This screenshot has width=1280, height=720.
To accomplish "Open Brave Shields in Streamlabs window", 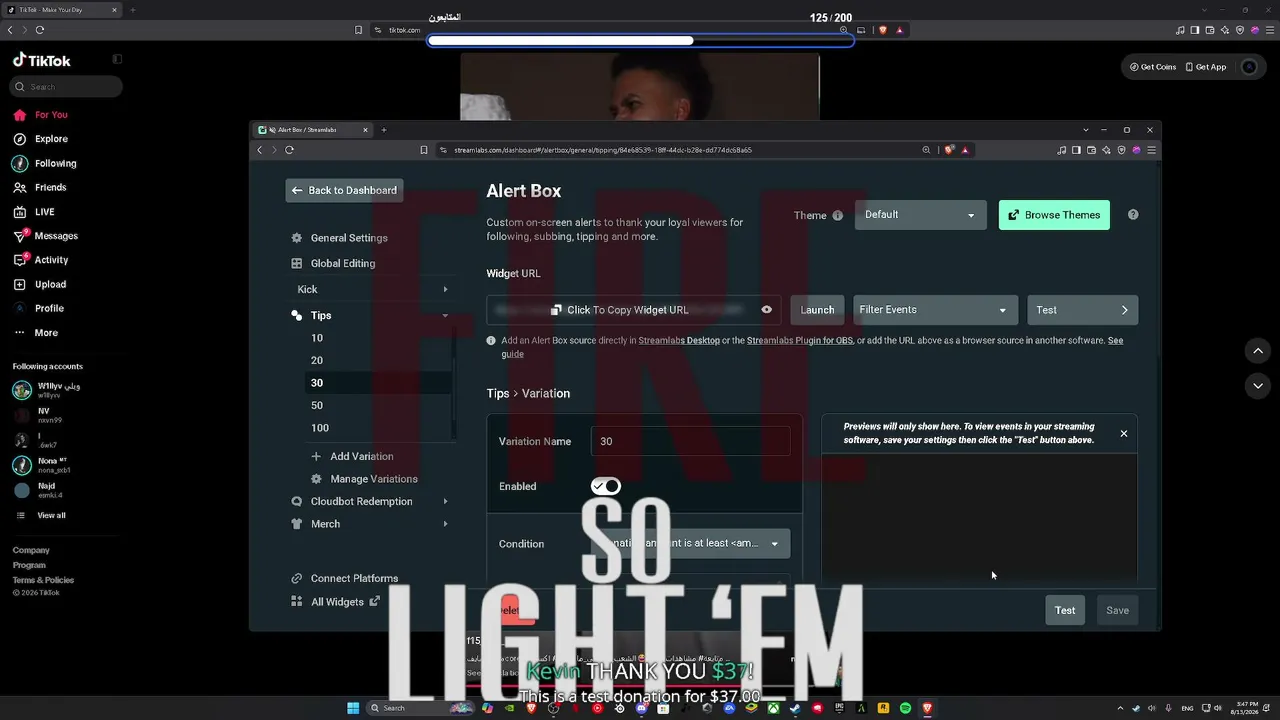I will click(x=949, y=150).
